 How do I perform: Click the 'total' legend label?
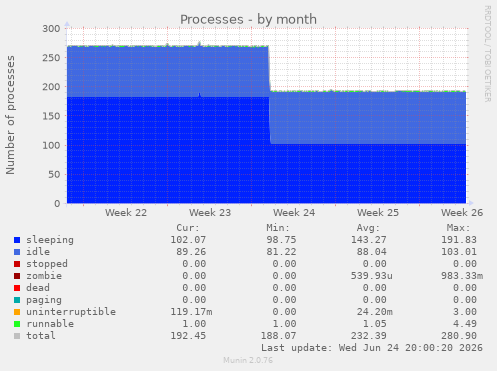click(41, 336)
